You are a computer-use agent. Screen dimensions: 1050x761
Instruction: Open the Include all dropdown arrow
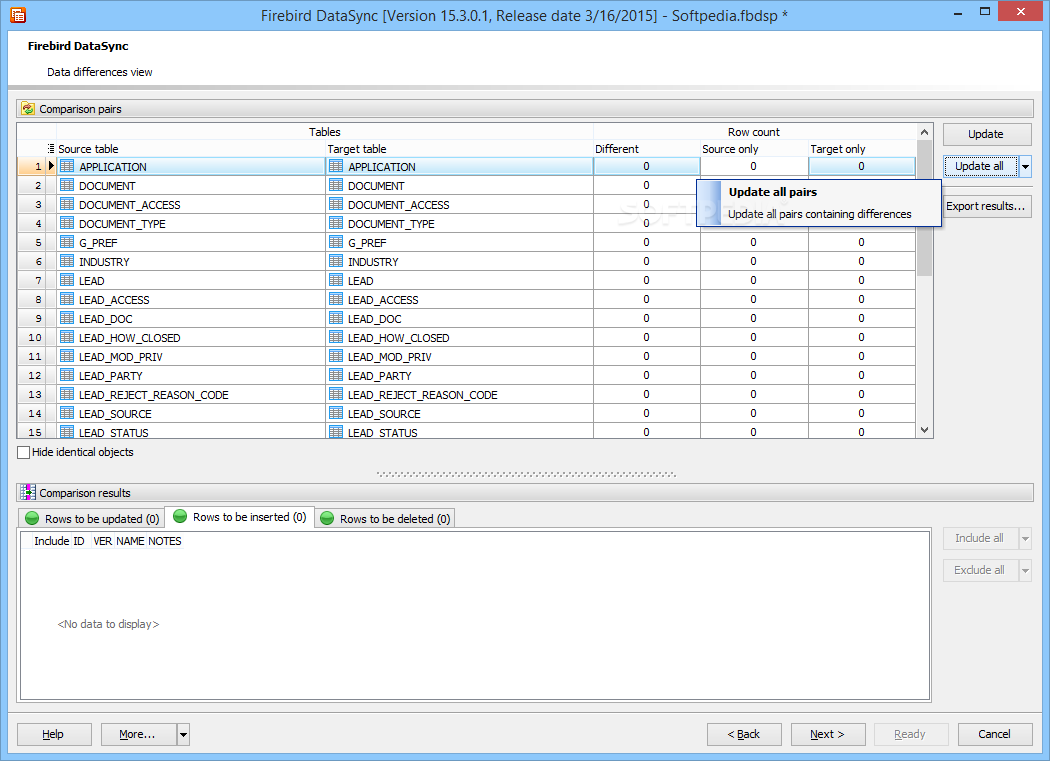point(1025,539)
